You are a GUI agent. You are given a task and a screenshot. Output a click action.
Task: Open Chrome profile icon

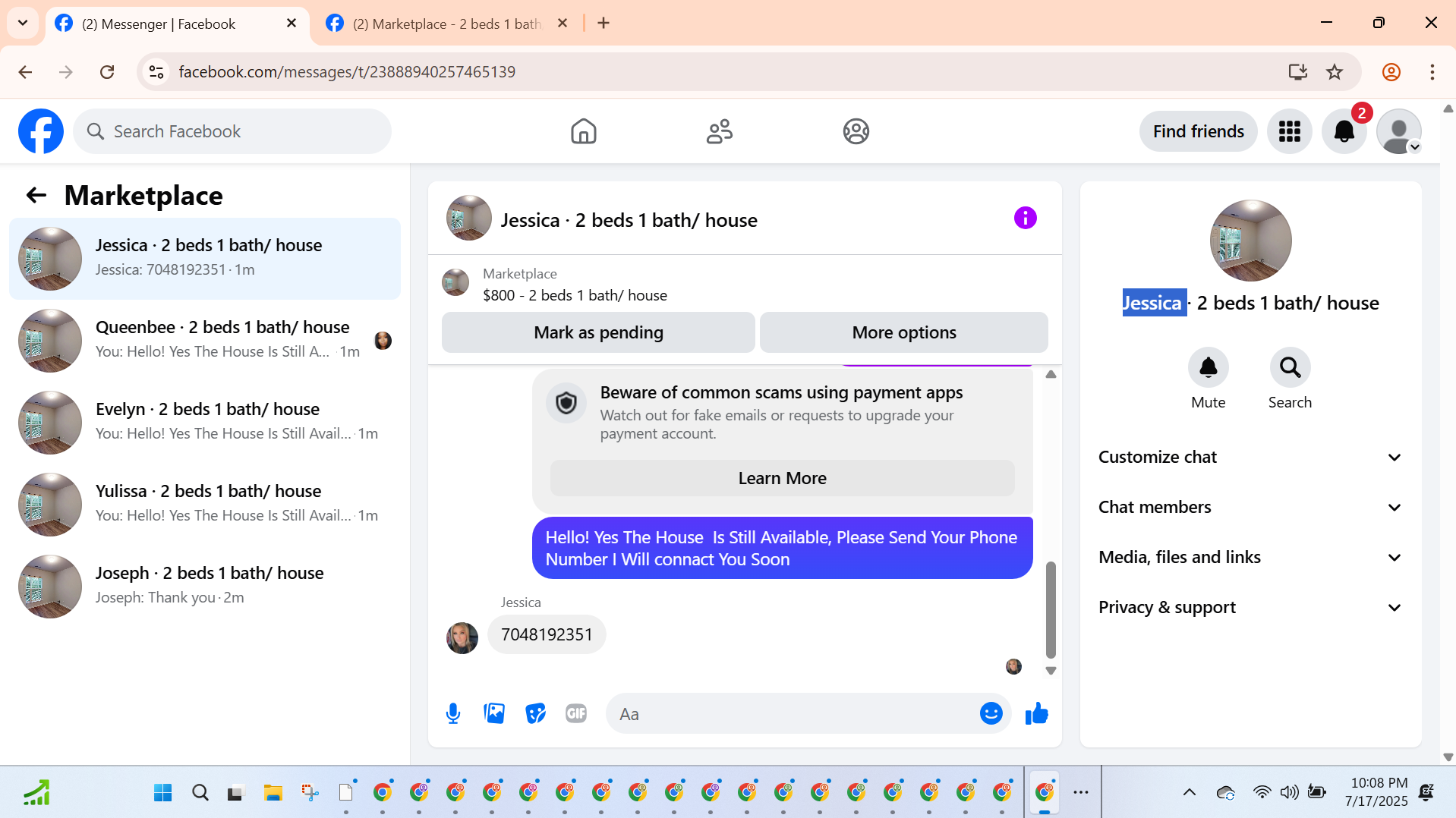1391,72
